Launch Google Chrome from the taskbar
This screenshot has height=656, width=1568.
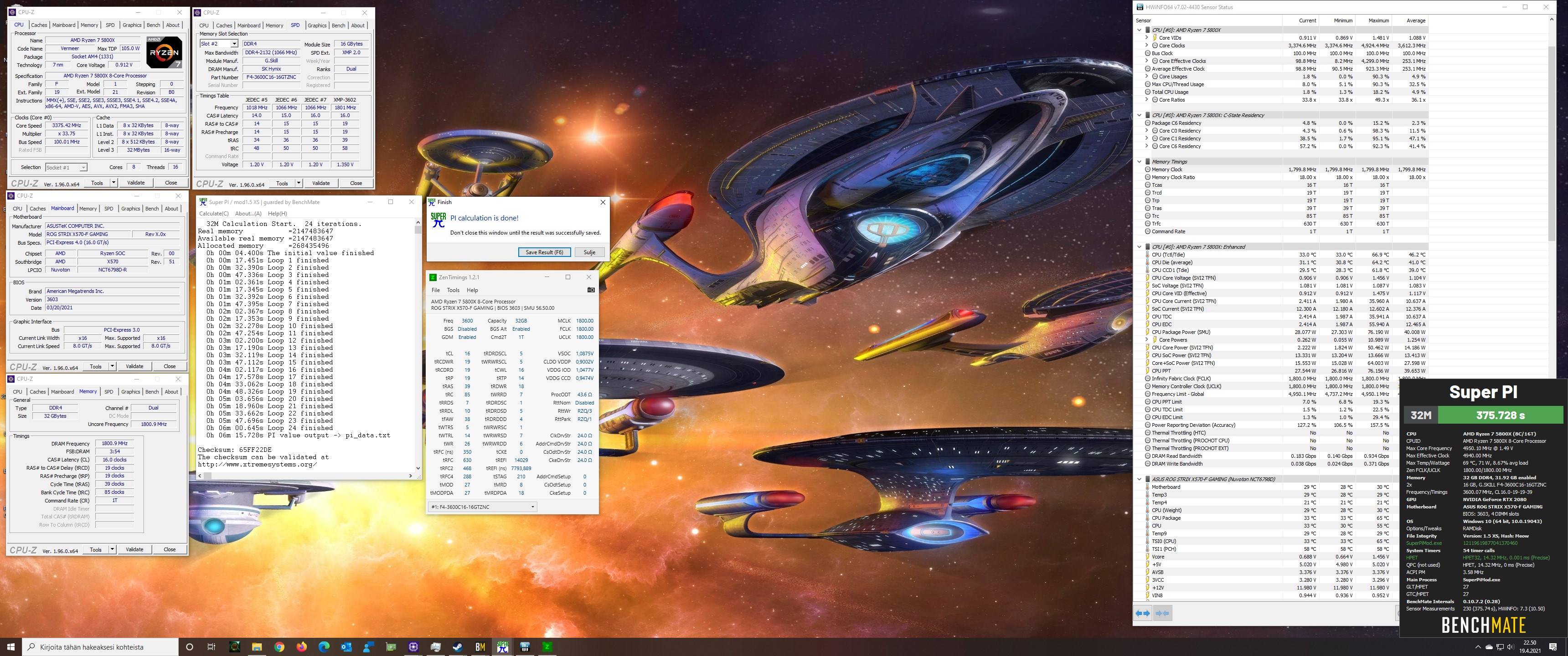279,647
